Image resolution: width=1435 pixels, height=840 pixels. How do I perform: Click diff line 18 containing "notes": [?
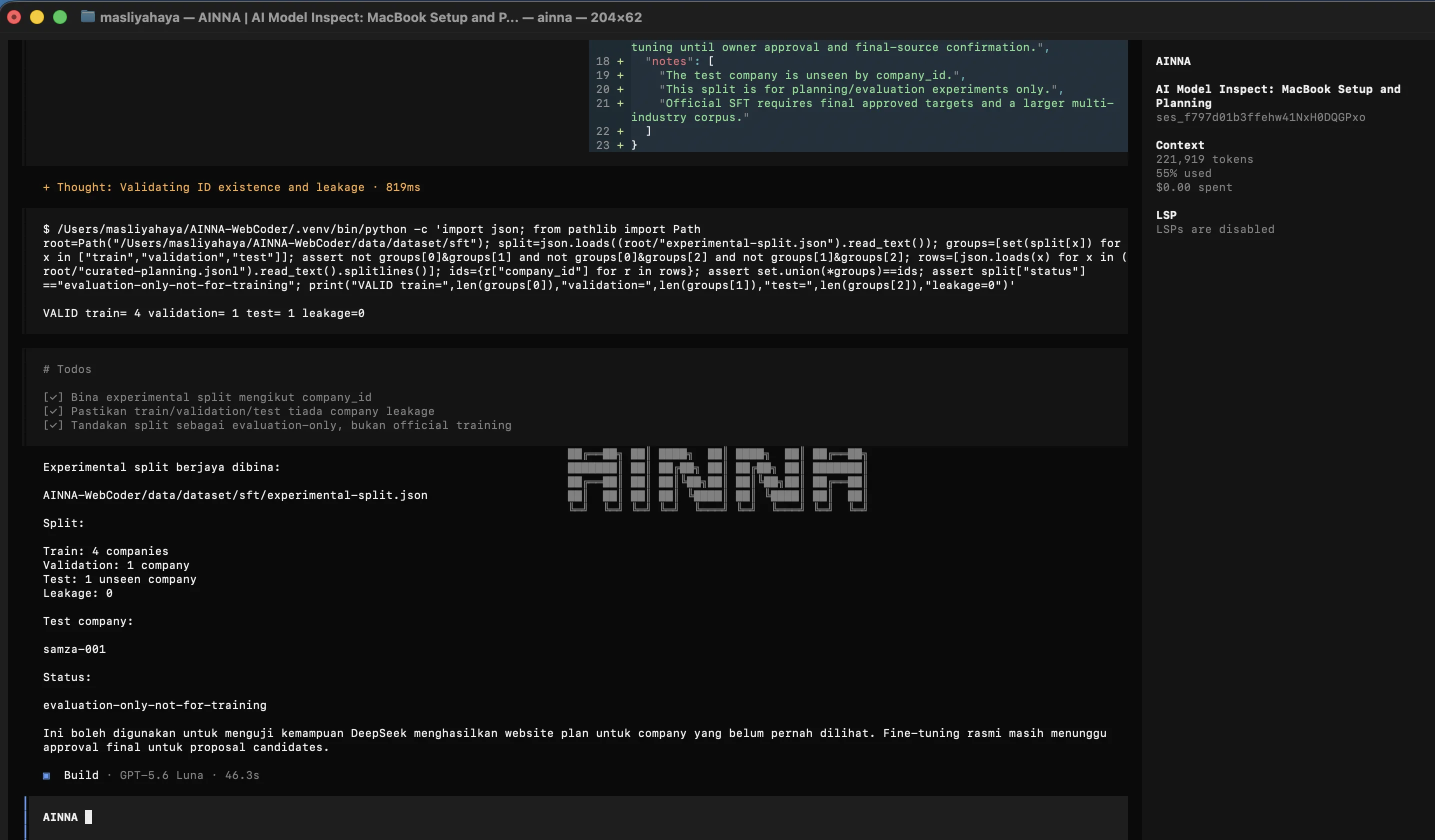(x=858, y=61)
